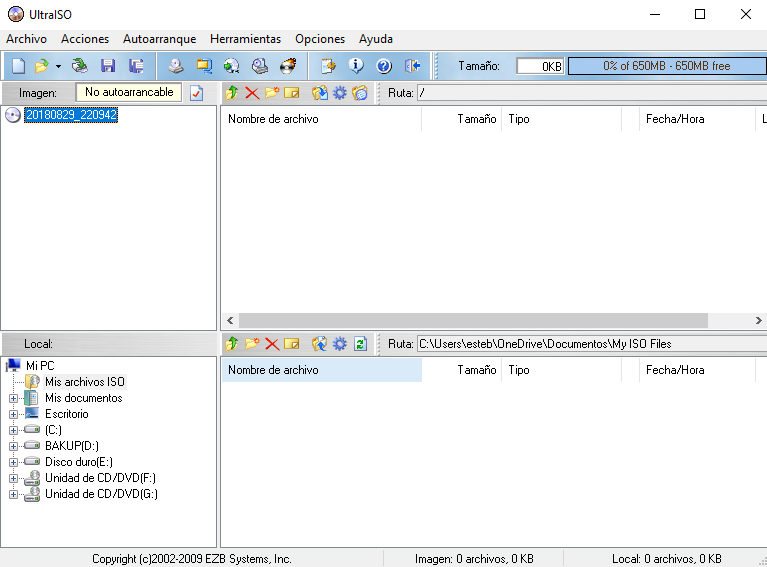Go up a folder in the local pane
Image resolution: width=767 pixels, height=567 pixels.
pos(232,344)
